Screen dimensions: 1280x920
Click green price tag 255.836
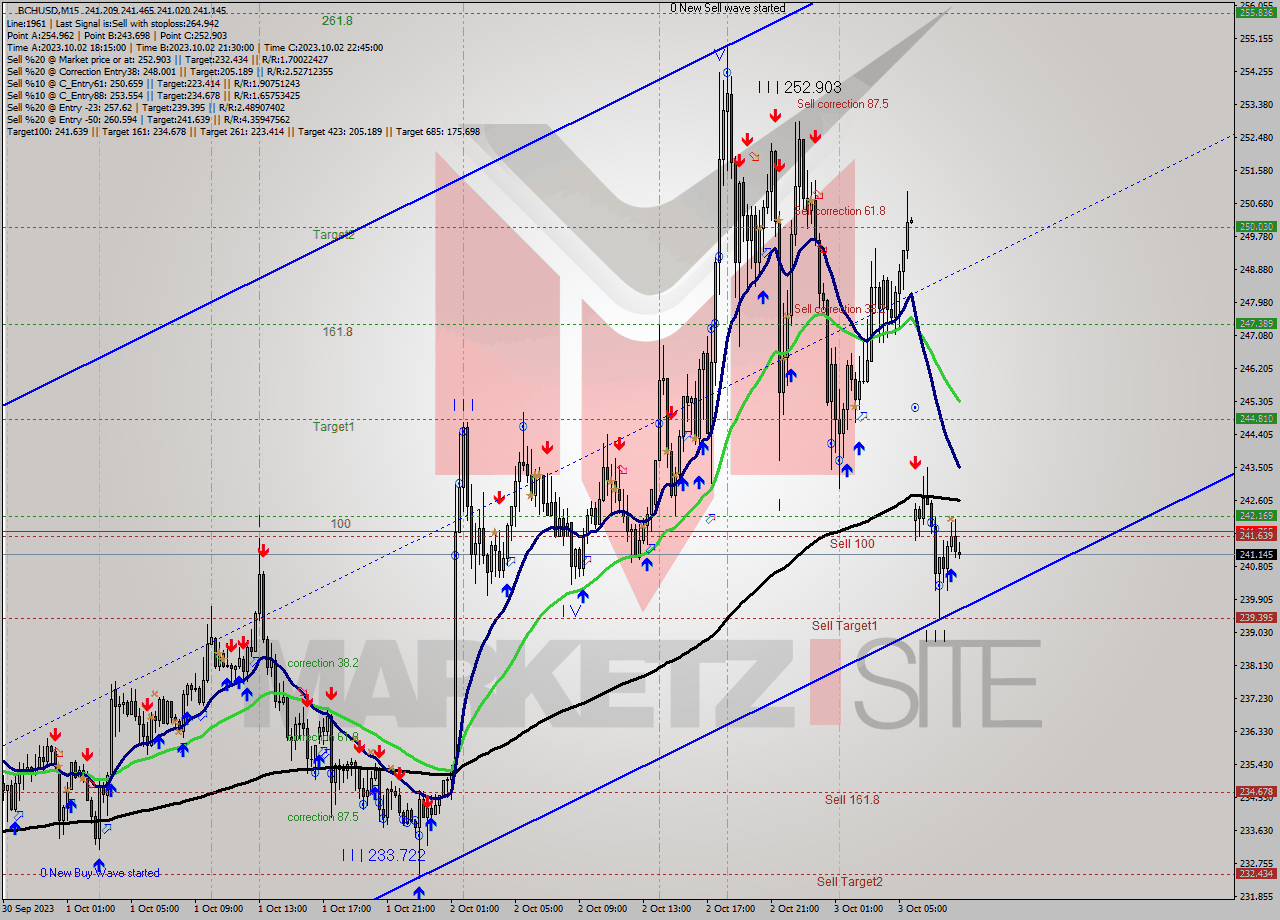click(1256, 12)
